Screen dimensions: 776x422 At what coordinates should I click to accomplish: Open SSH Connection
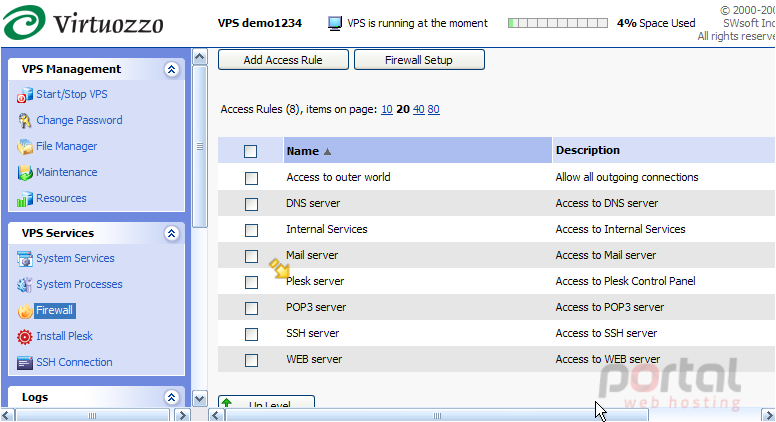74,362
